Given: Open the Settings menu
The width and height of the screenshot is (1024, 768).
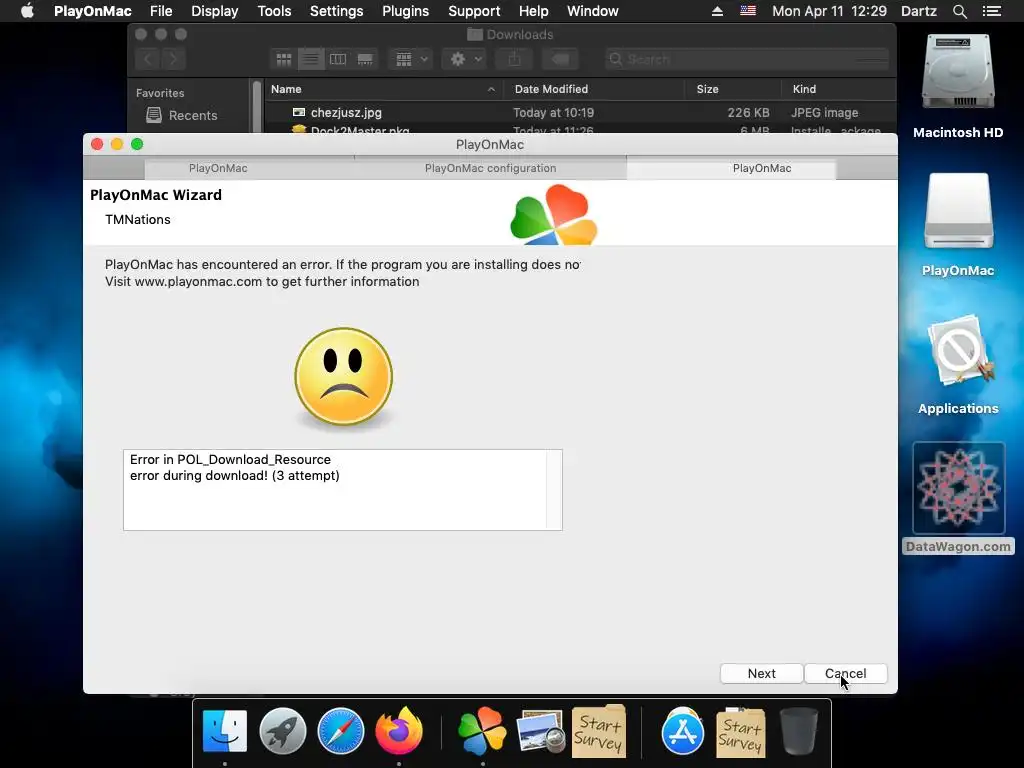Looking at the screenshot, I should (336, 11).
